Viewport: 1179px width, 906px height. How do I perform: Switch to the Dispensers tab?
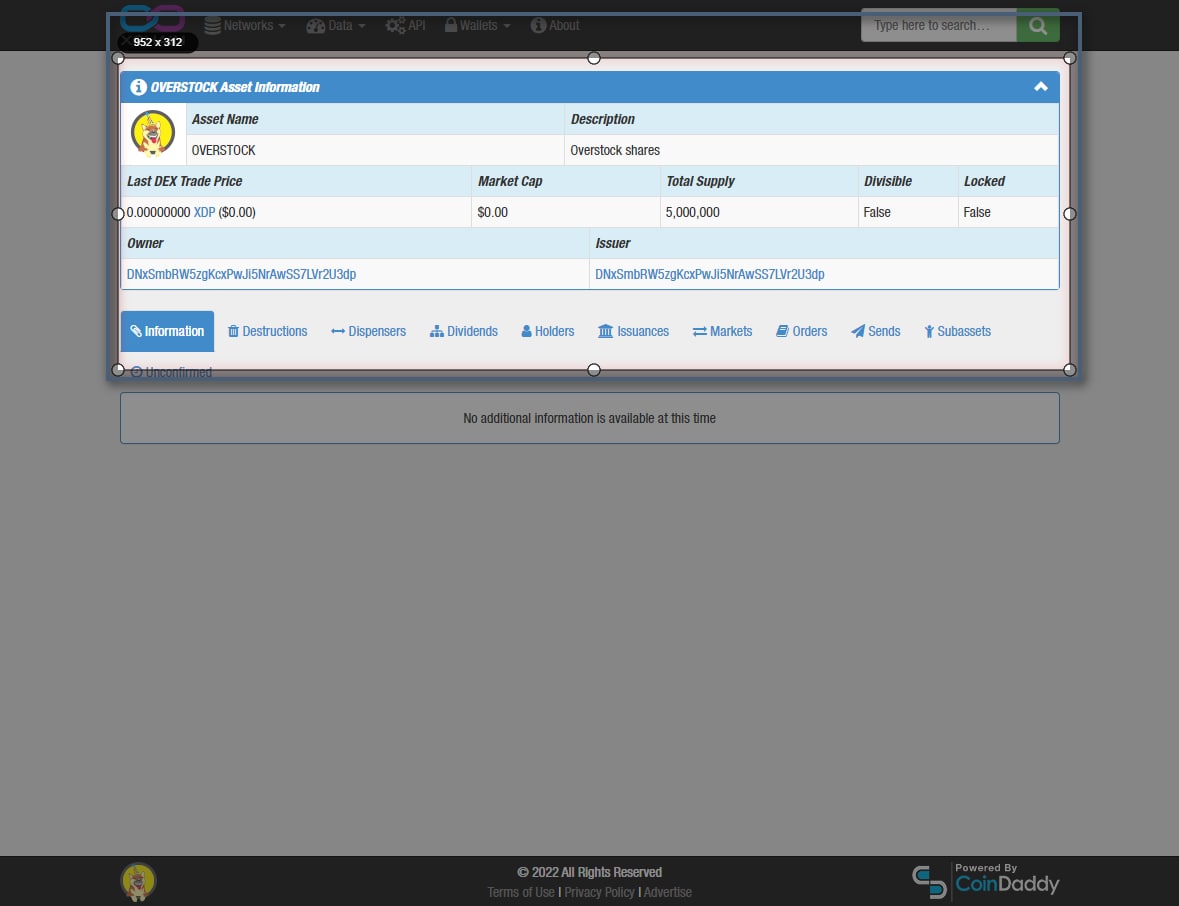pyautogui.click(x=368, y=332)
